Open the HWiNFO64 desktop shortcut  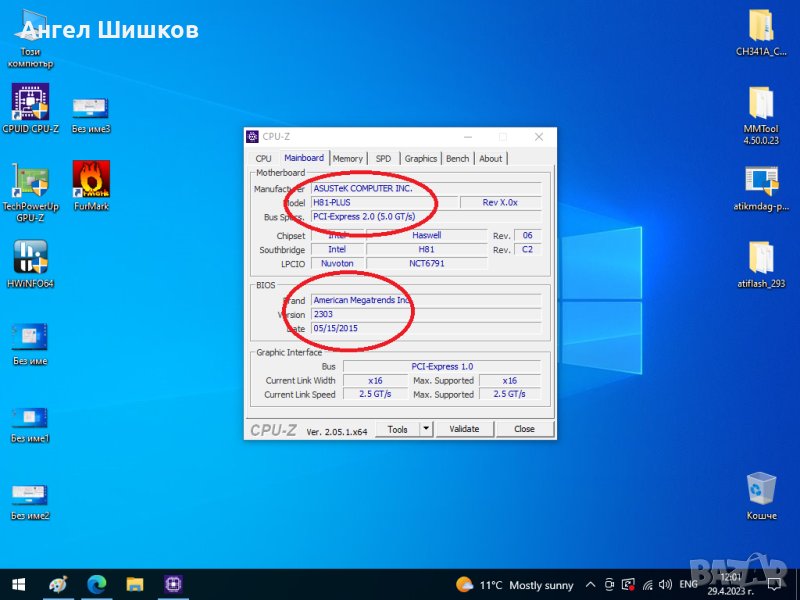(x=30, y=258)
